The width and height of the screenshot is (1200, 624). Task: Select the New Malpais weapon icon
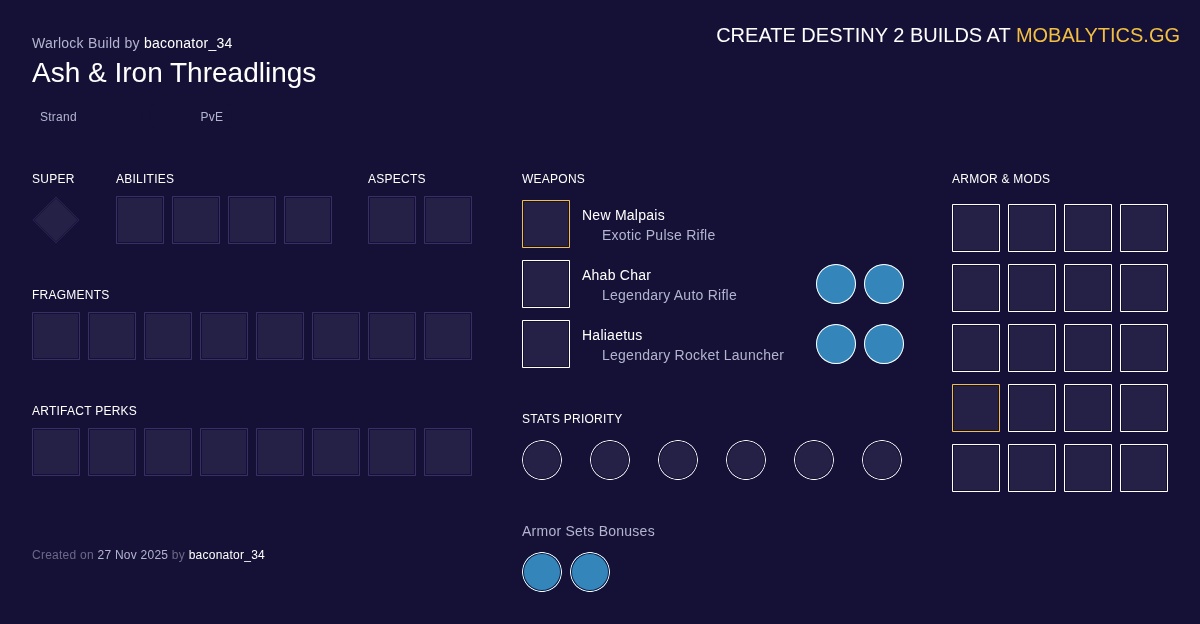point(546,224)
